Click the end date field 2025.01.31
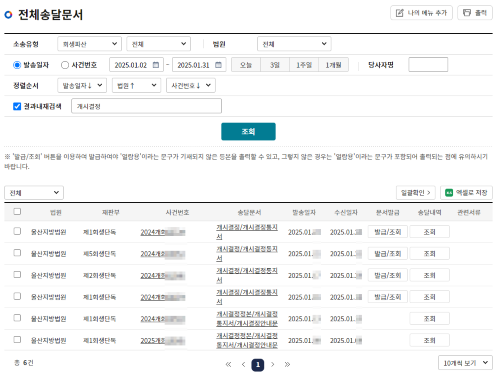The image size is (500, 376). (199, 65)
